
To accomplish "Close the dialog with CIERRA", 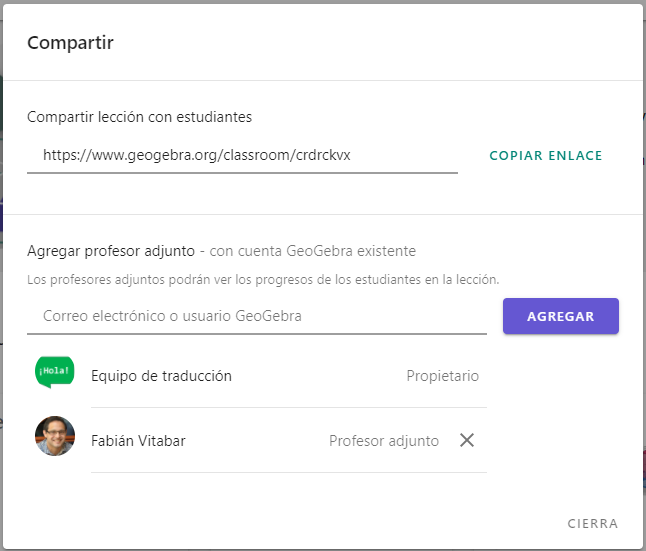I will pyautogui.click(x=592, y=523).
